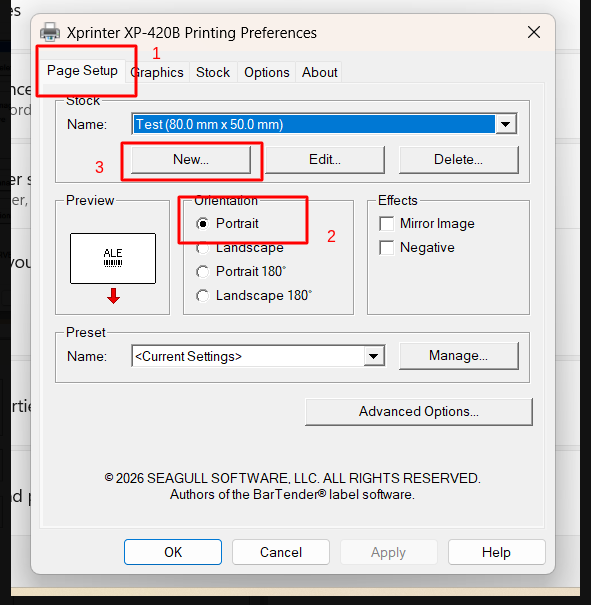Click the label preview thumbnail
Image resolution: width=591 pixels, height=605 pixels.
(113, 259)
